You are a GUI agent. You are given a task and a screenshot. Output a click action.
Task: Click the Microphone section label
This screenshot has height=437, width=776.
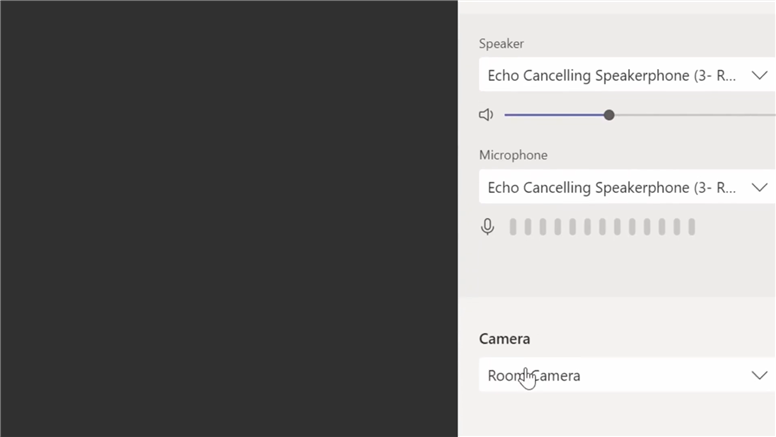(513, 155)
